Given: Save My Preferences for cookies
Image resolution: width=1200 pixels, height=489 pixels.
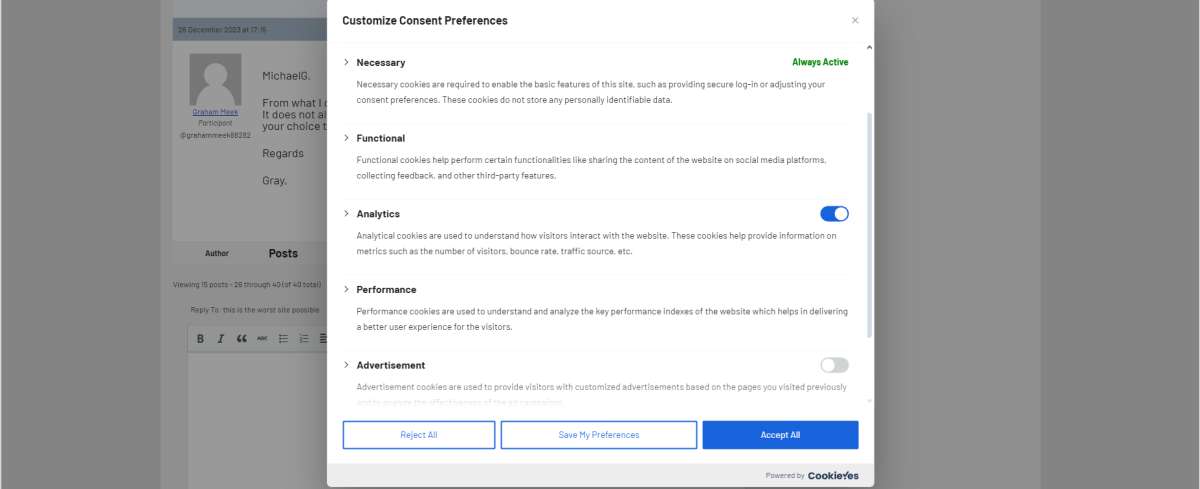Looking at the screenshot, I should point(599,435).
